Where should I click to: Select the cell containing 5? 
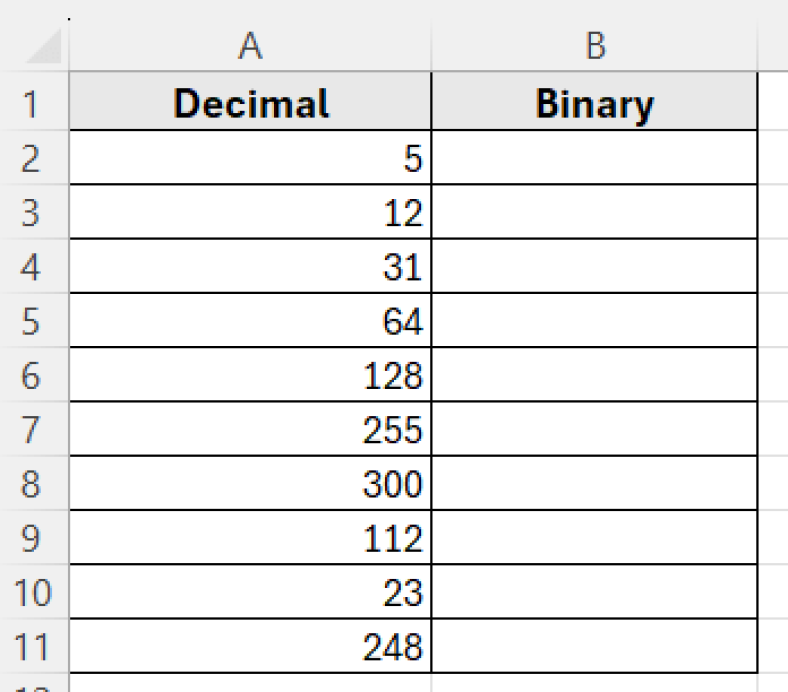tap(250, 159)
